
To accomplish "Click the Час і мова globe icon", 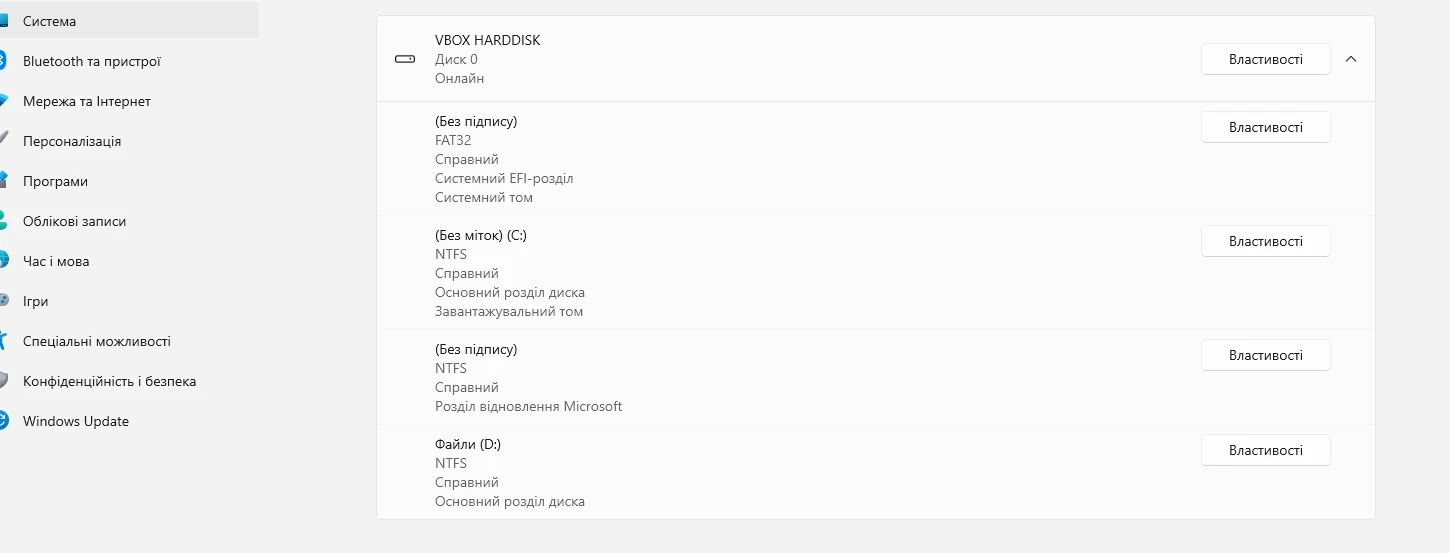I will pyautogui.click(x=3, y=261).
